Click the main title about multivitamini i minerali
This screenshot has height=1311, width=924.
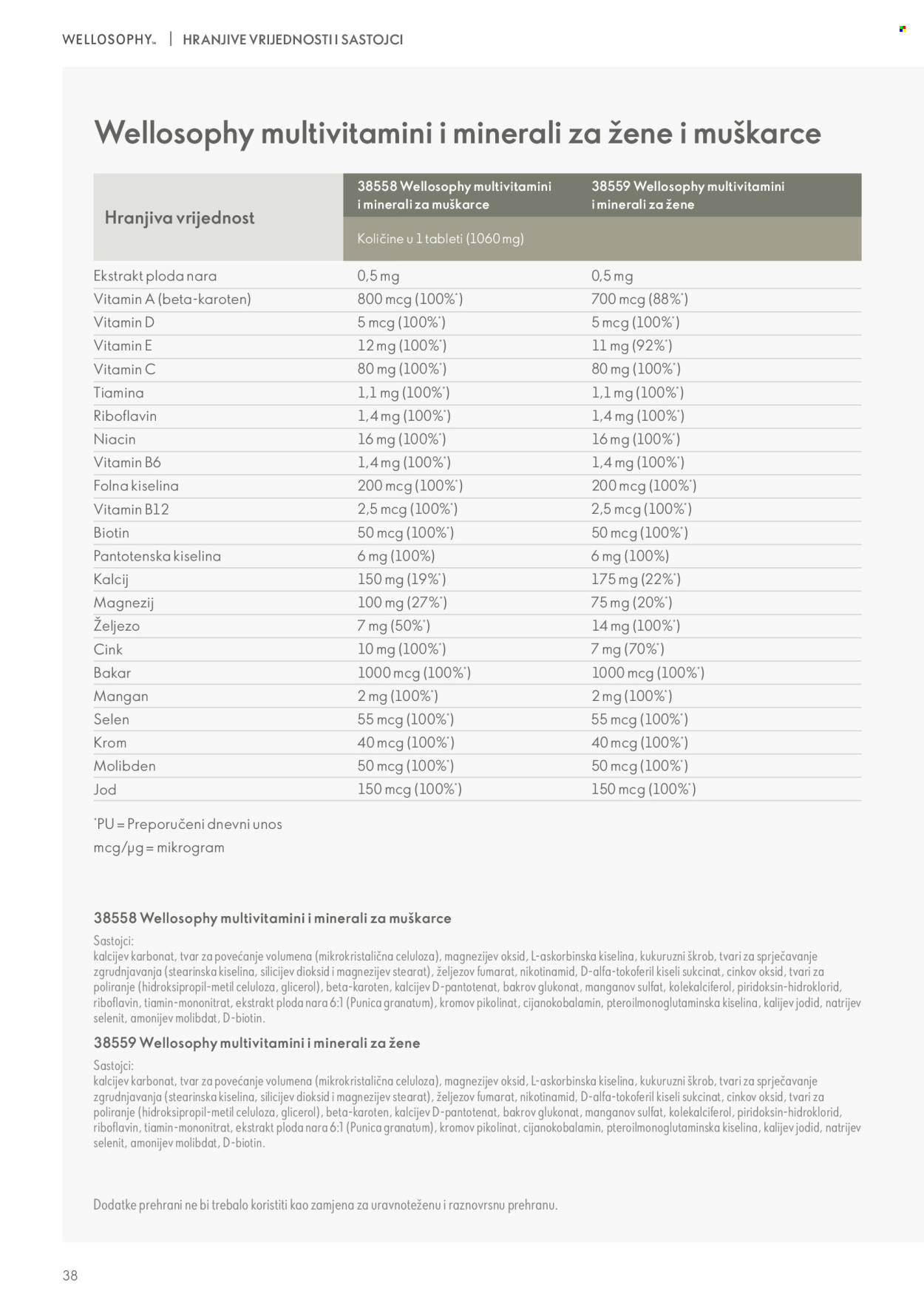(458, 133)
